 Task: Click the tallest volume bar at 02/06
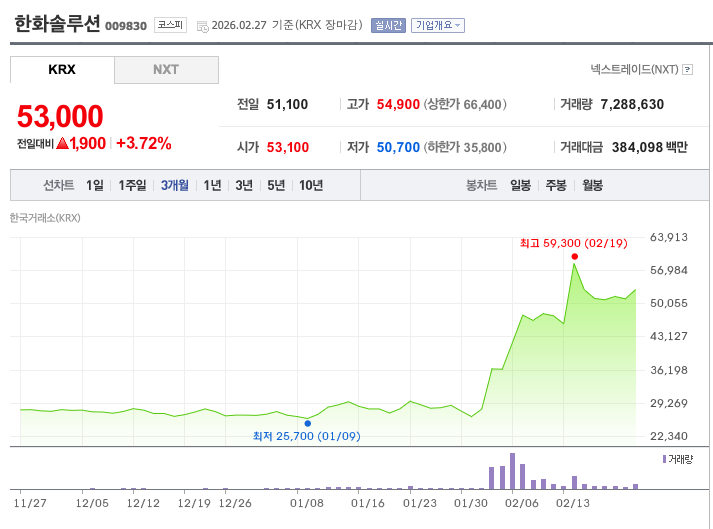coord(512,471)
